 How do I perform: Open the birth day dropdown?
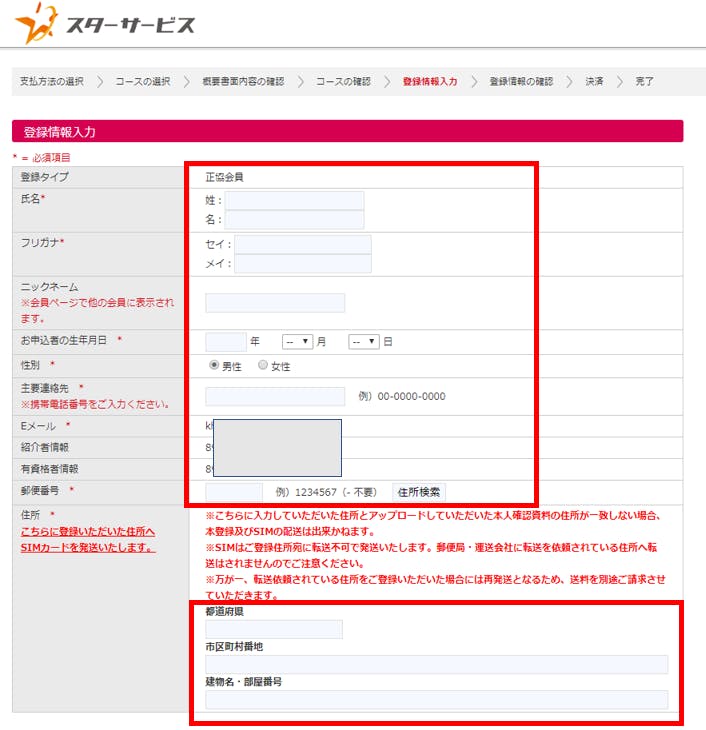(363, 341)
